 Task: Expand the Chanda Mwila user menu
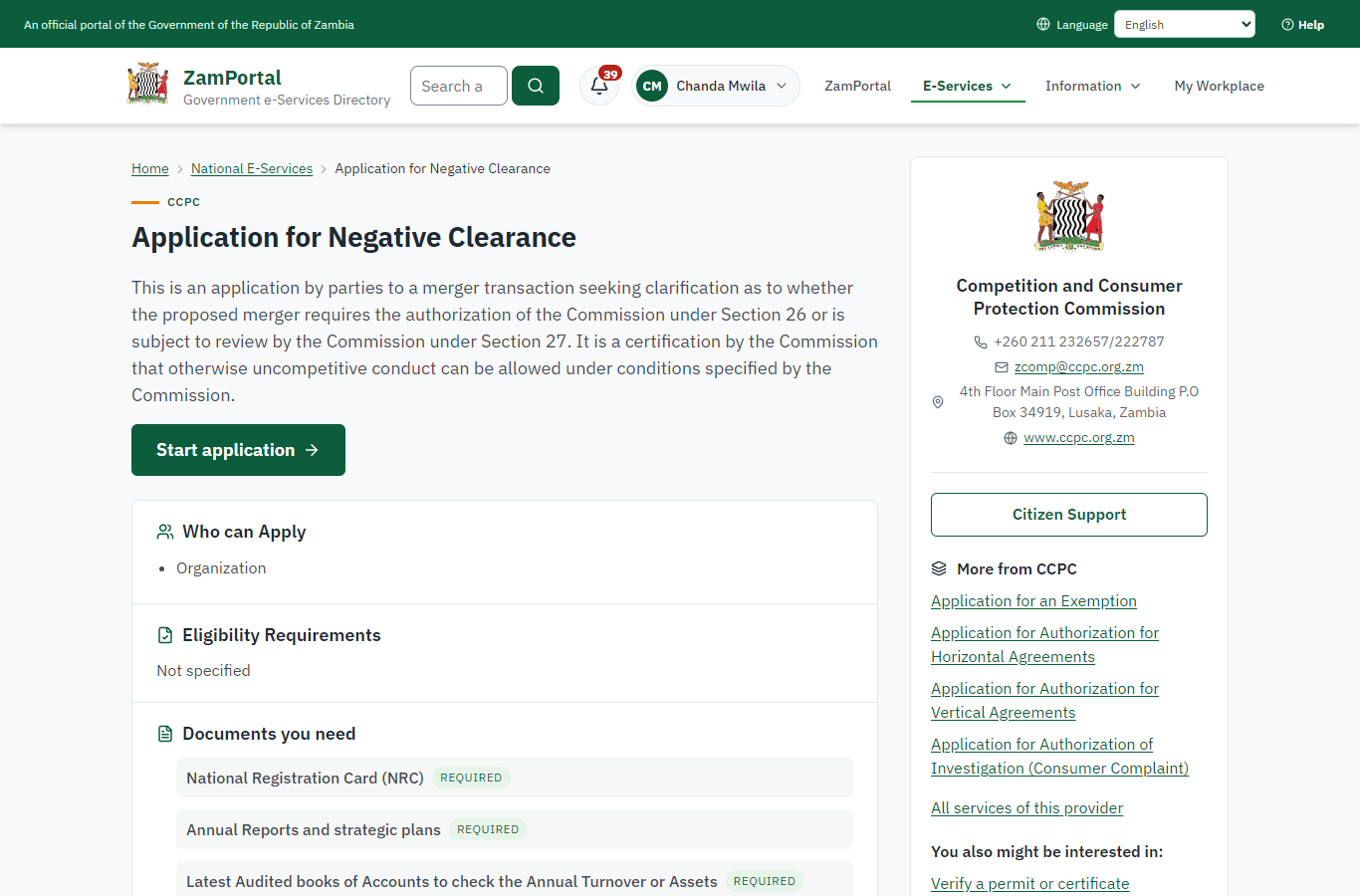tap(716, 86)
